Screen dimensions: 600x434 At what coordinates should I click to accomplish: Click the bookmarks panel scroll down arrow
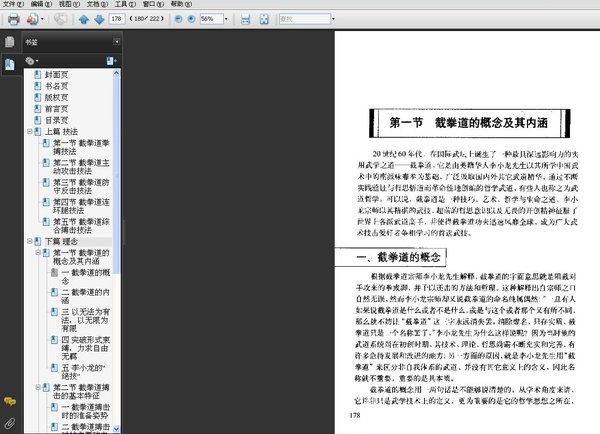coord(117,429)
